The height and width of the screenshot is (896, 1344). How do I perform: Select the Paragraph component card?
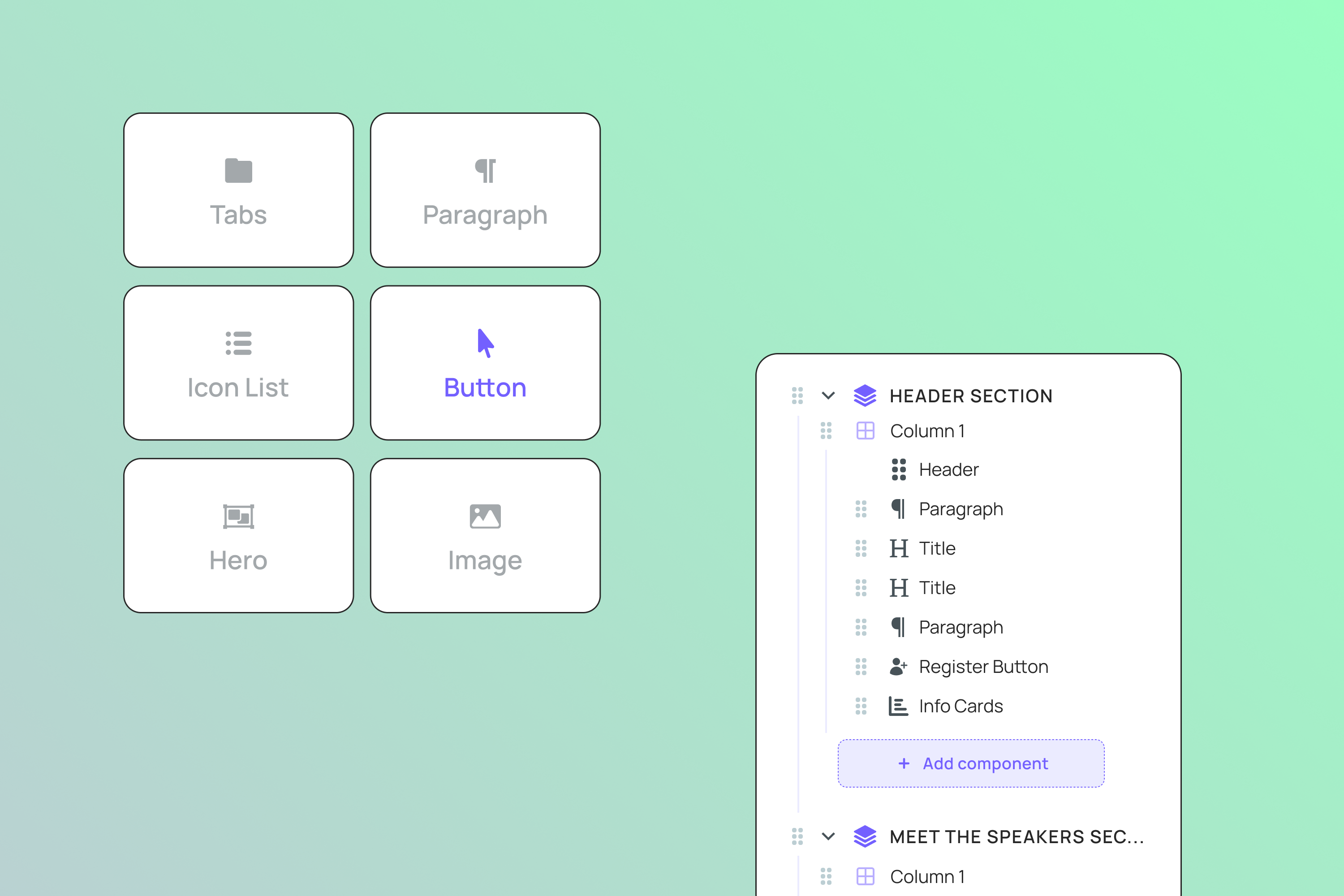pyautogui.click(x=485, y=190)
